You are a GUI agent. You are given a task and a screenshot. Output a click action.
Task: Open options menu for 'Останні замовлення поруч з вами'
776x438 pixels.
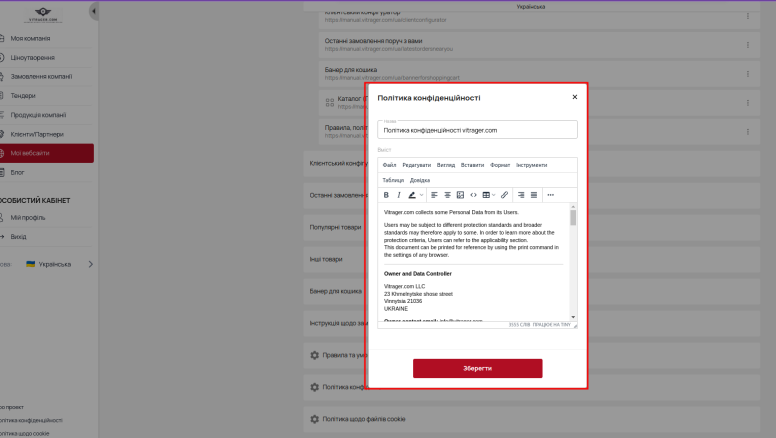(748, 45)
